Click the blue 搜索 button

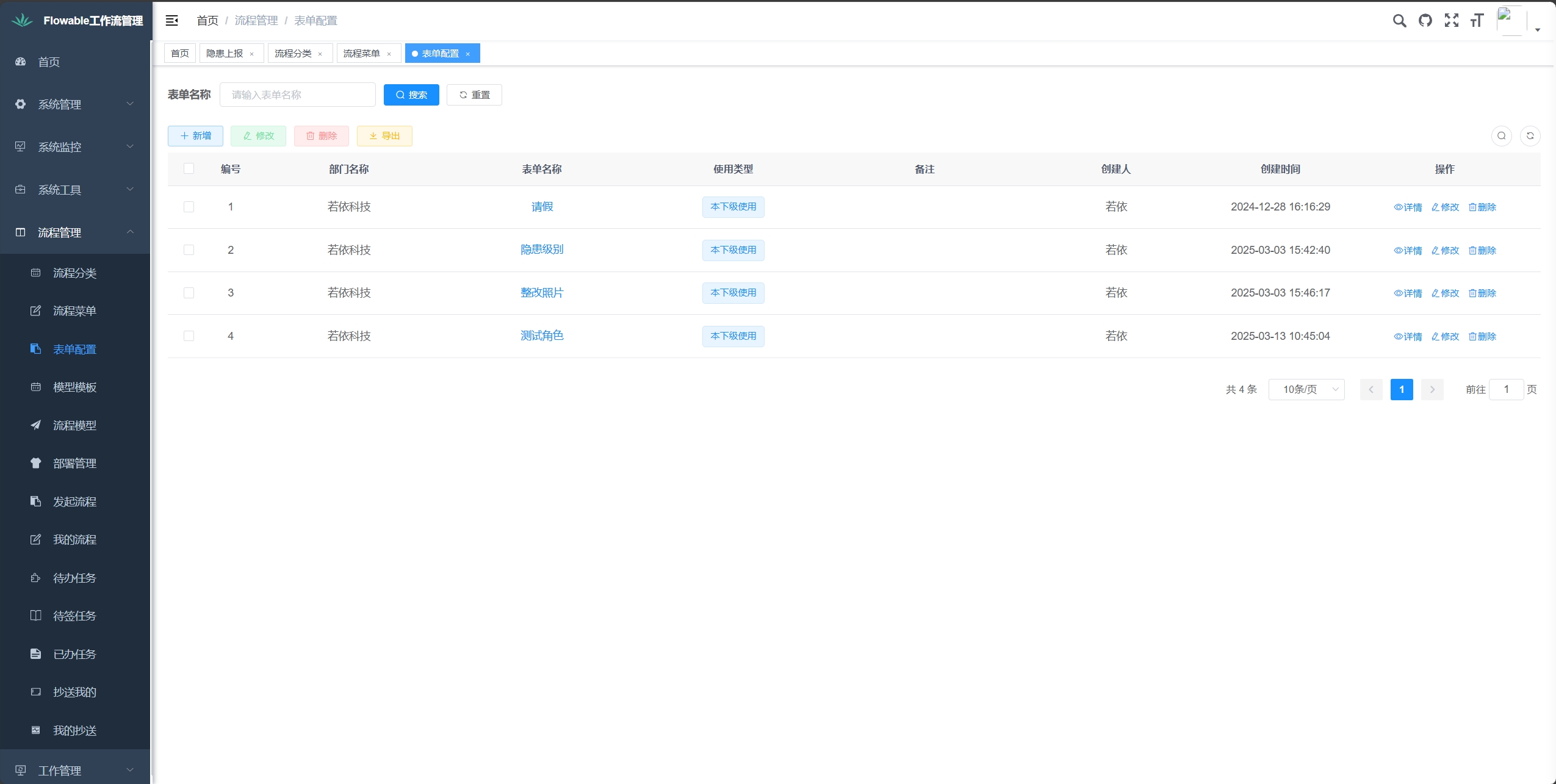(411, 95)
